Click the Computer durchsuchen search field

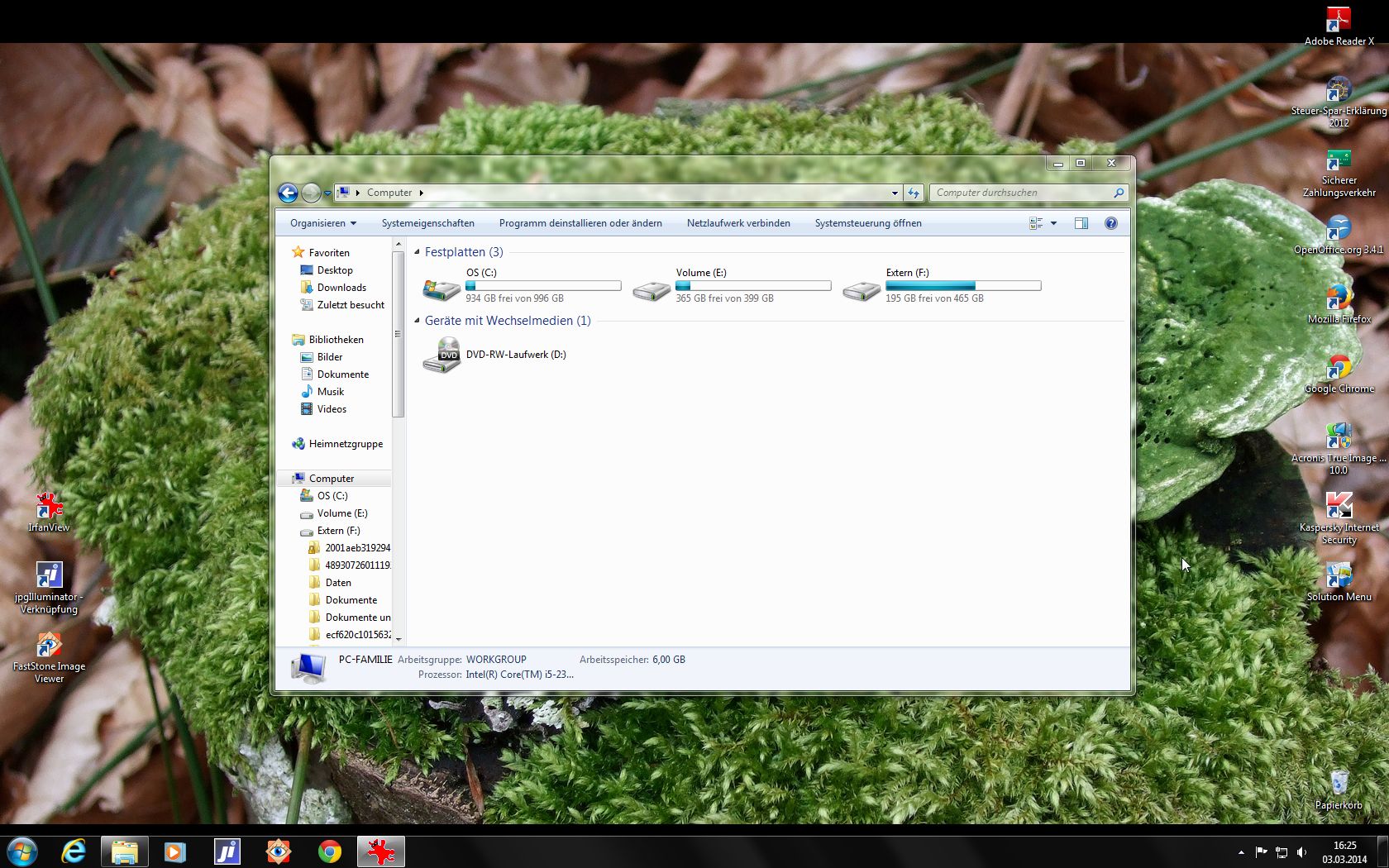[x=1021, y=193]
